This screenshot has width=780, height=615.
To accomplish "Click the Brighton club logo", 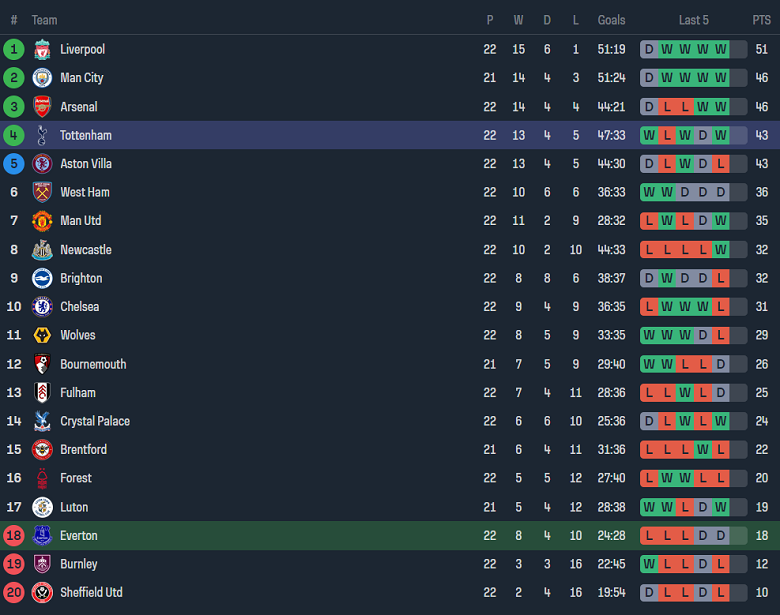I will [x=42, y=278].
